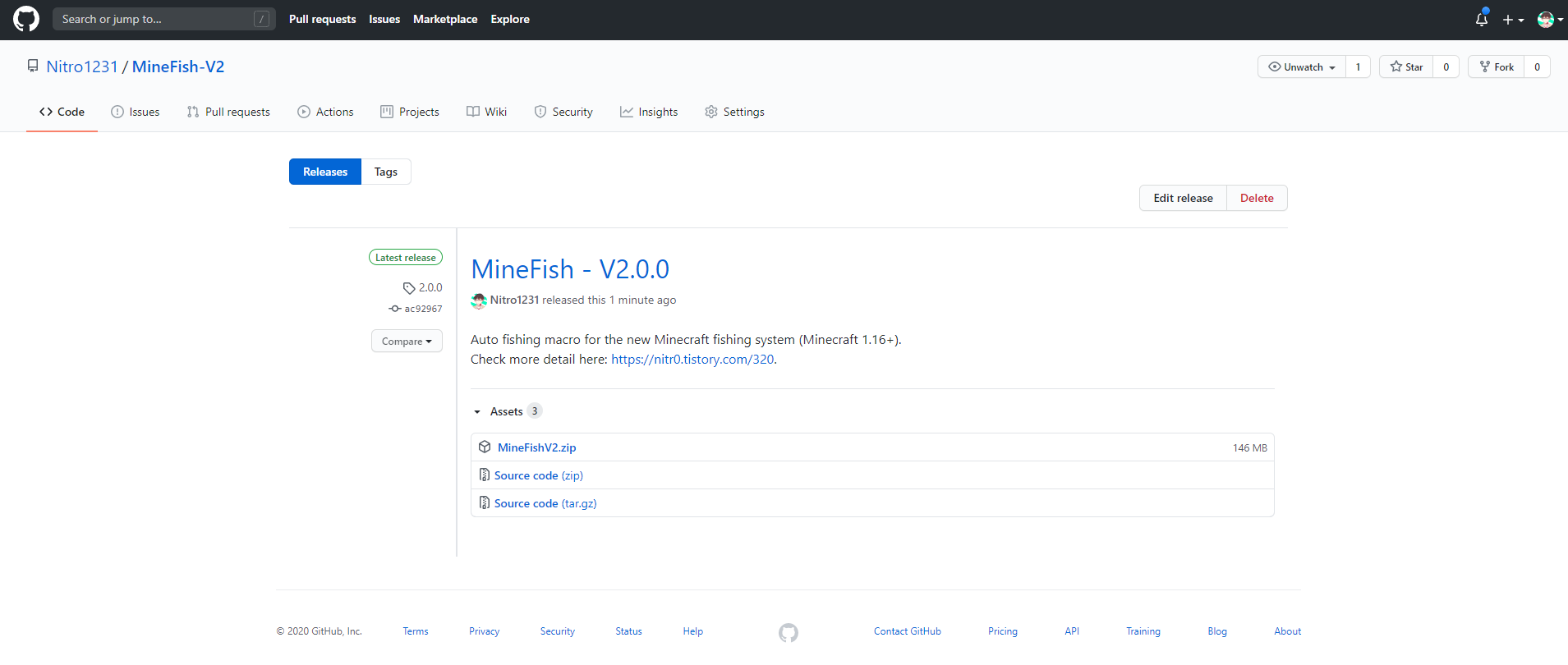Click the Nitro1231 owner link
Image resolution: width=1568 pixels, height=665 pixels.
(x=82, y=66)
